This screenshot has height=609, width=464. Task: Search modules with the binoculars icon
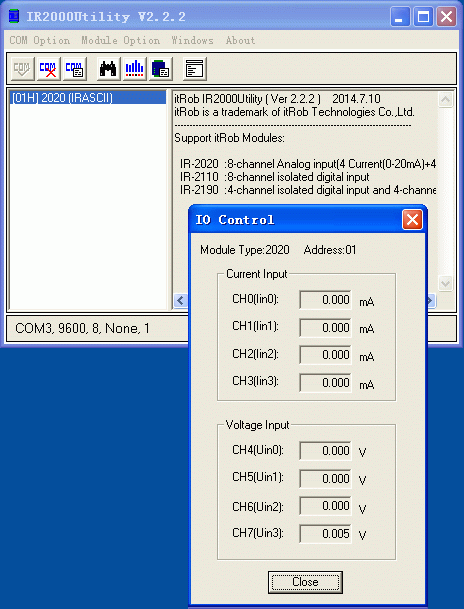[x=108, y=69]
